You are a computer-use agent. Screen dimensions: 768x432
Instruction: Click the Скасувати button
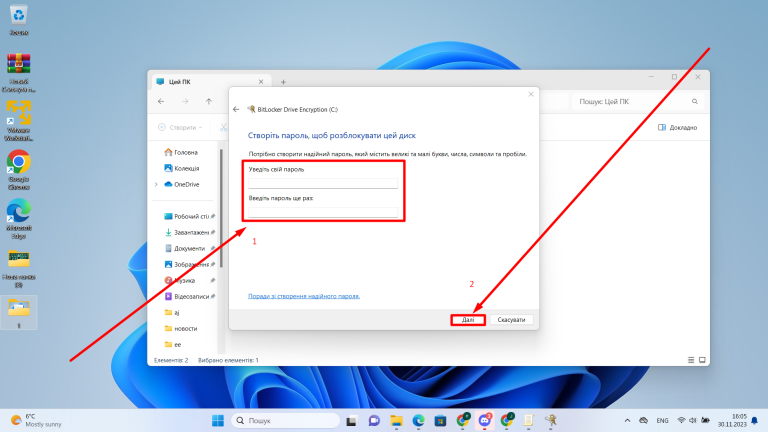click(x=511, y=320)
